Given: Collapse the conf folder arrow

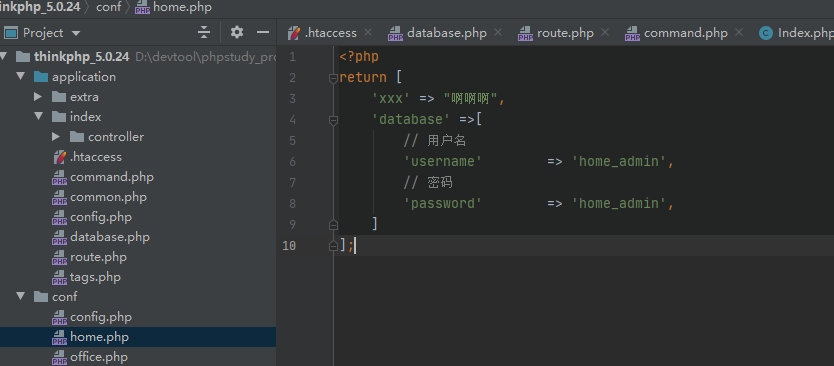Looking at the screenshot, I should 21,297.
